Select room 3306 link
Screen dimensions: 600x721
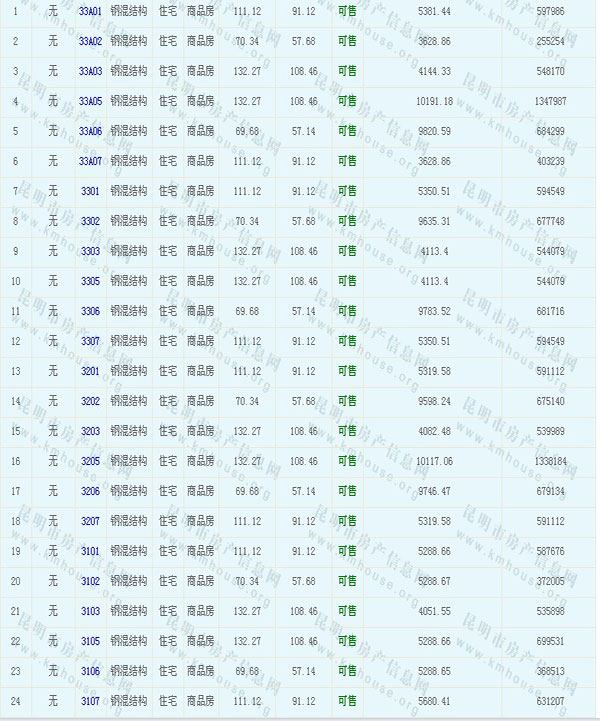[x=90, y=311]
